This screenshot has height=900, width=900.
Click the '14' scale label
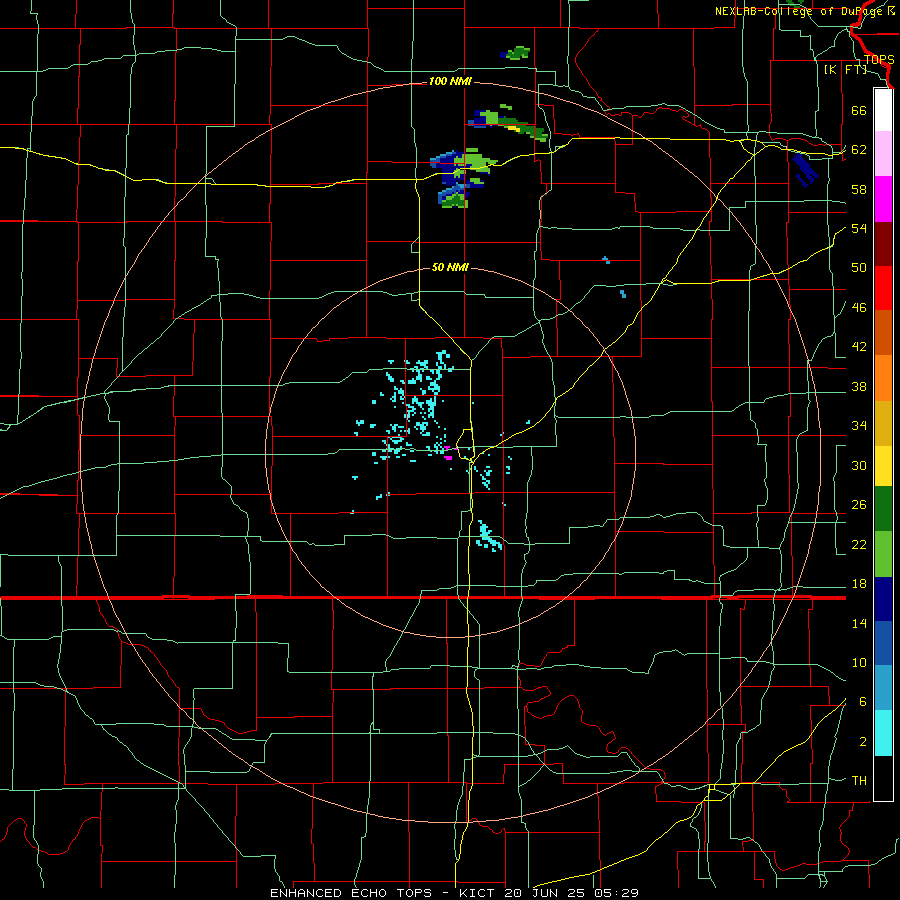click(x=859, y=623)
